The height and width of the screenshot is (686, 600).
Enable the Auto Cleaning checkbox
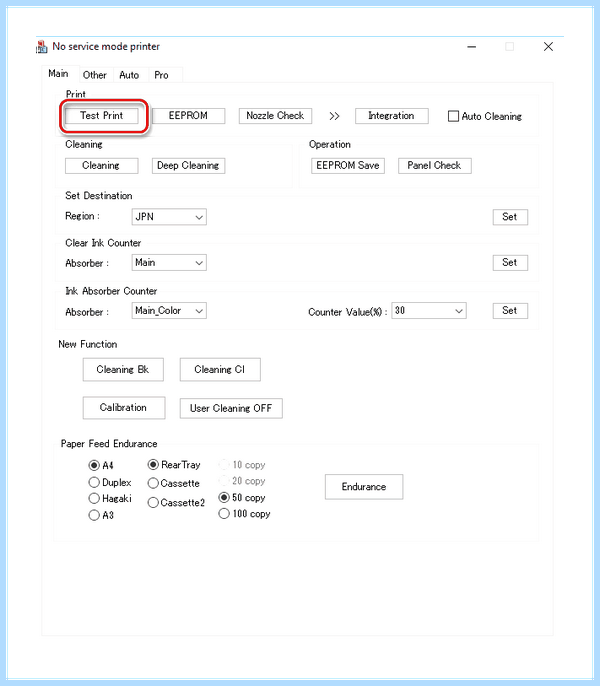point(453,116)
